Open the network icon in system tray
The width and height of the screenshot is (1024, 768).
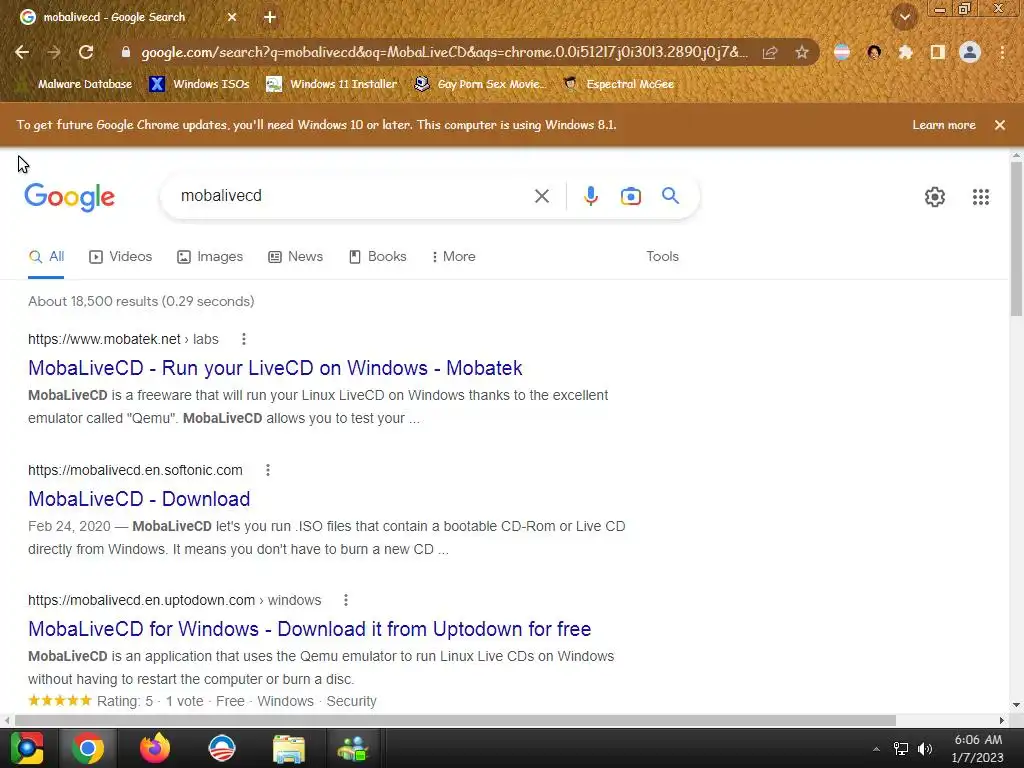(901, 749)
